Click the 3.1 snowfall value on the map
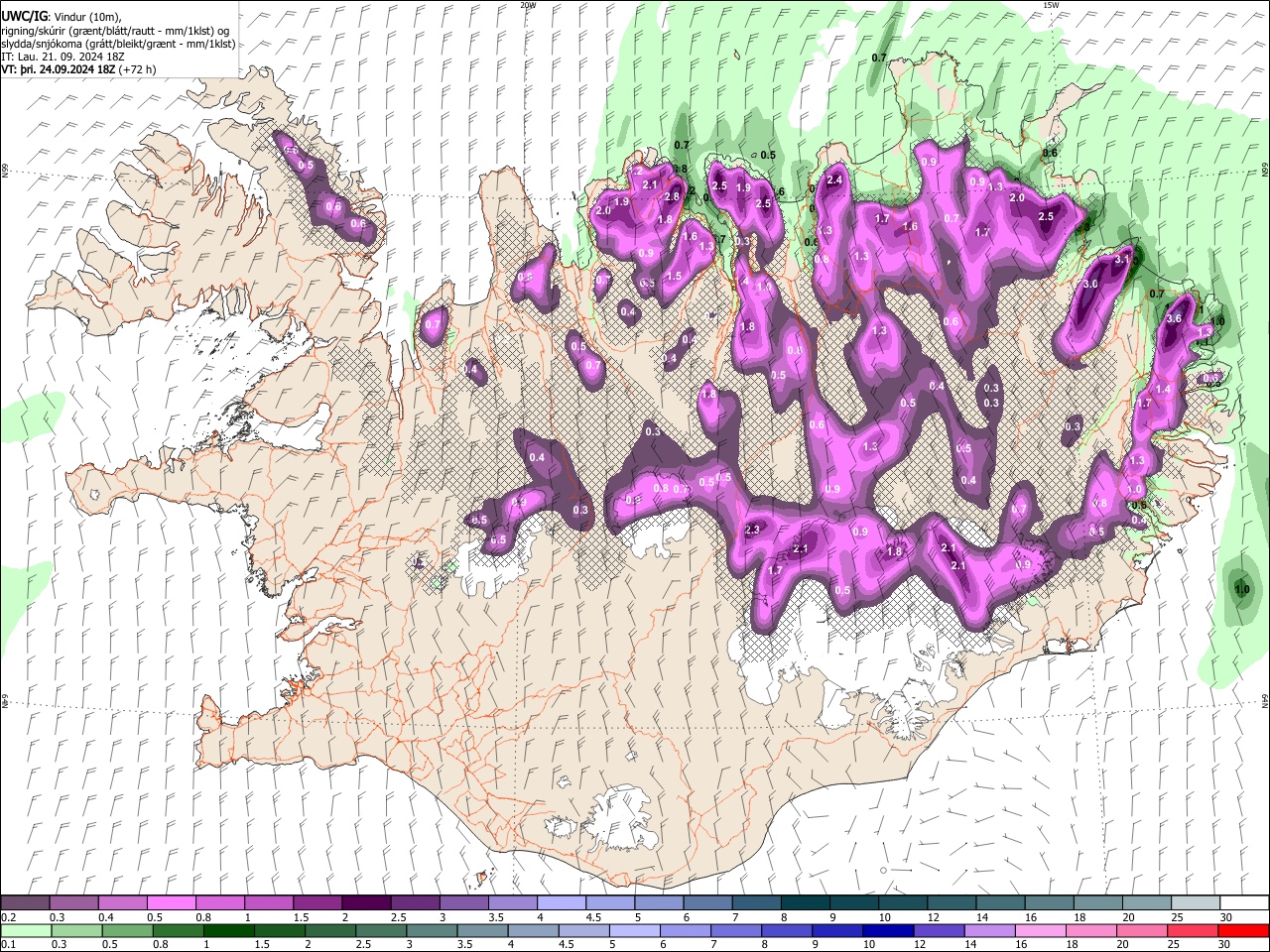 click(1122, 259)
